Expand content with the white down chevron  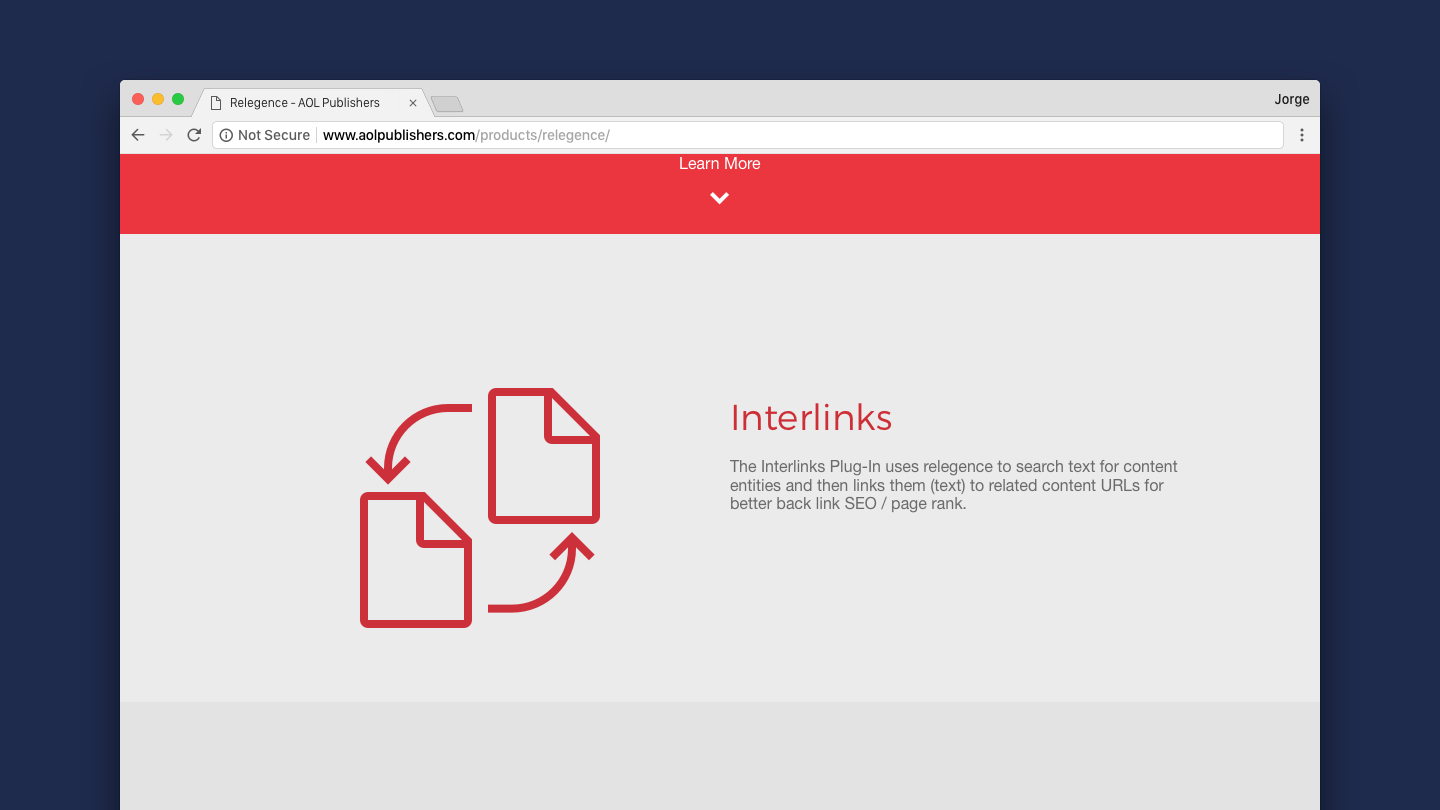tap(719, 198)
